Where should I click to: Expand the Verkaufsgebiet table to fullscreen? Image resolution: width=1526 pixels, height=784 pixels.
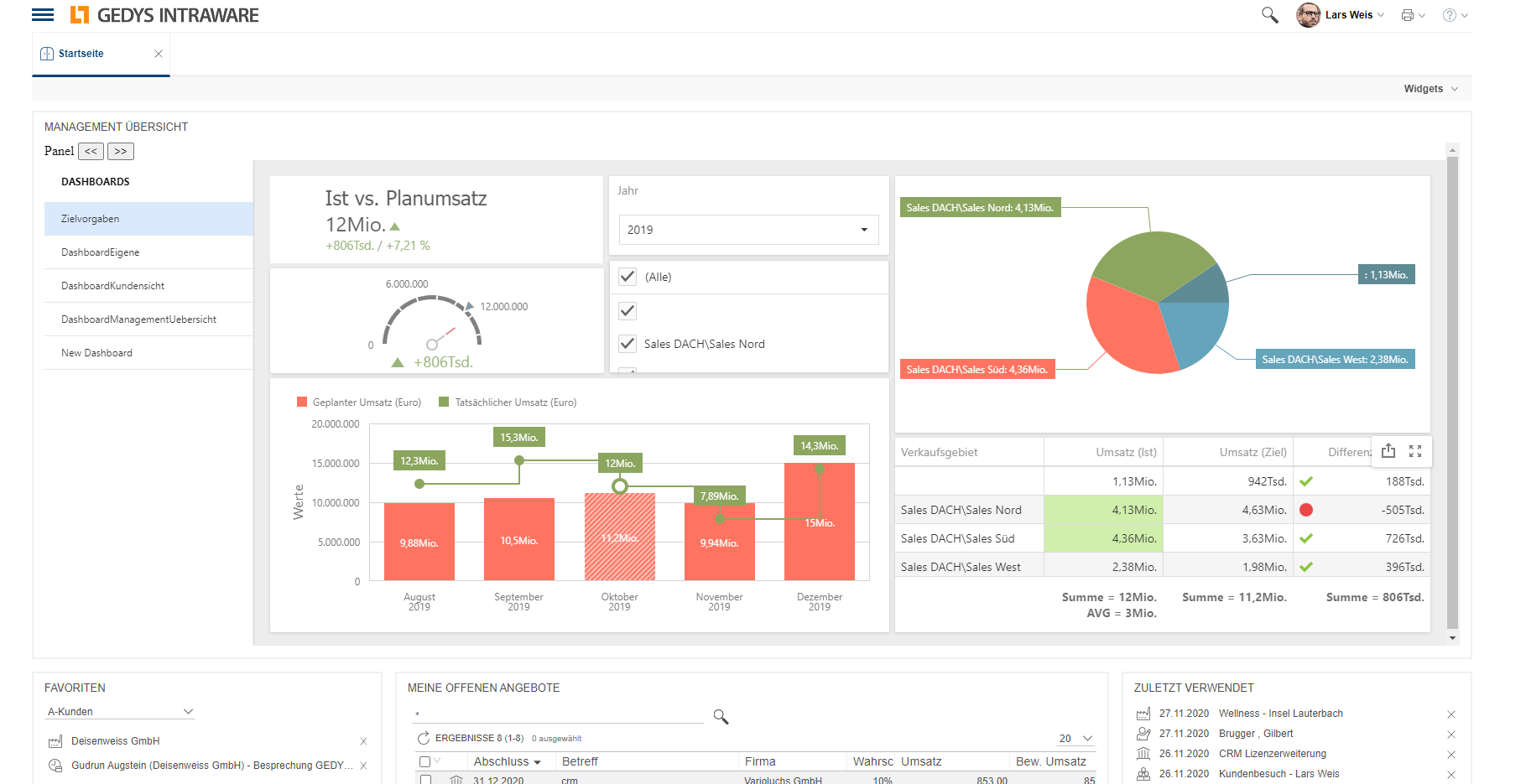point(1415,451)
